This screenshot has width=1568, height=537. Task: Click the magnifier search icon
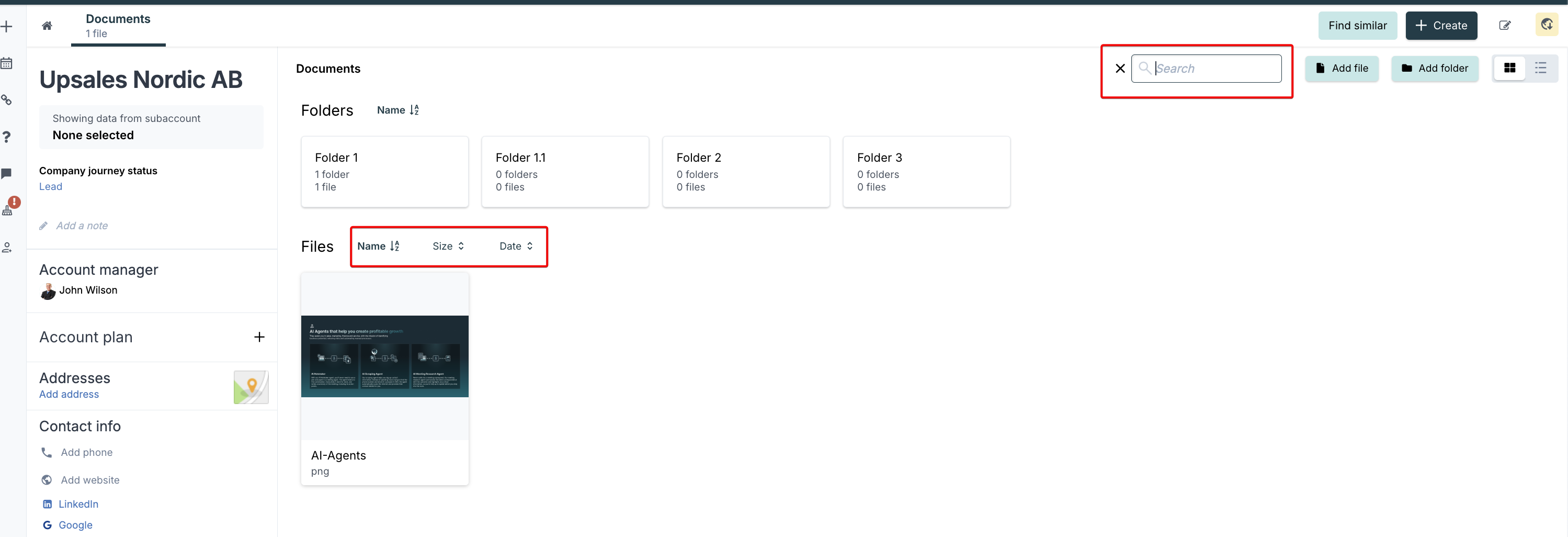point(1144,68)
